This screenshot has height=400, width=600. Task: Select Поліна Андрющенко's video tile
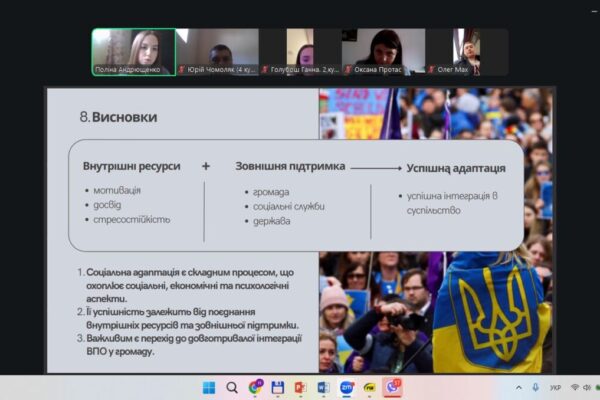point(133,51)
